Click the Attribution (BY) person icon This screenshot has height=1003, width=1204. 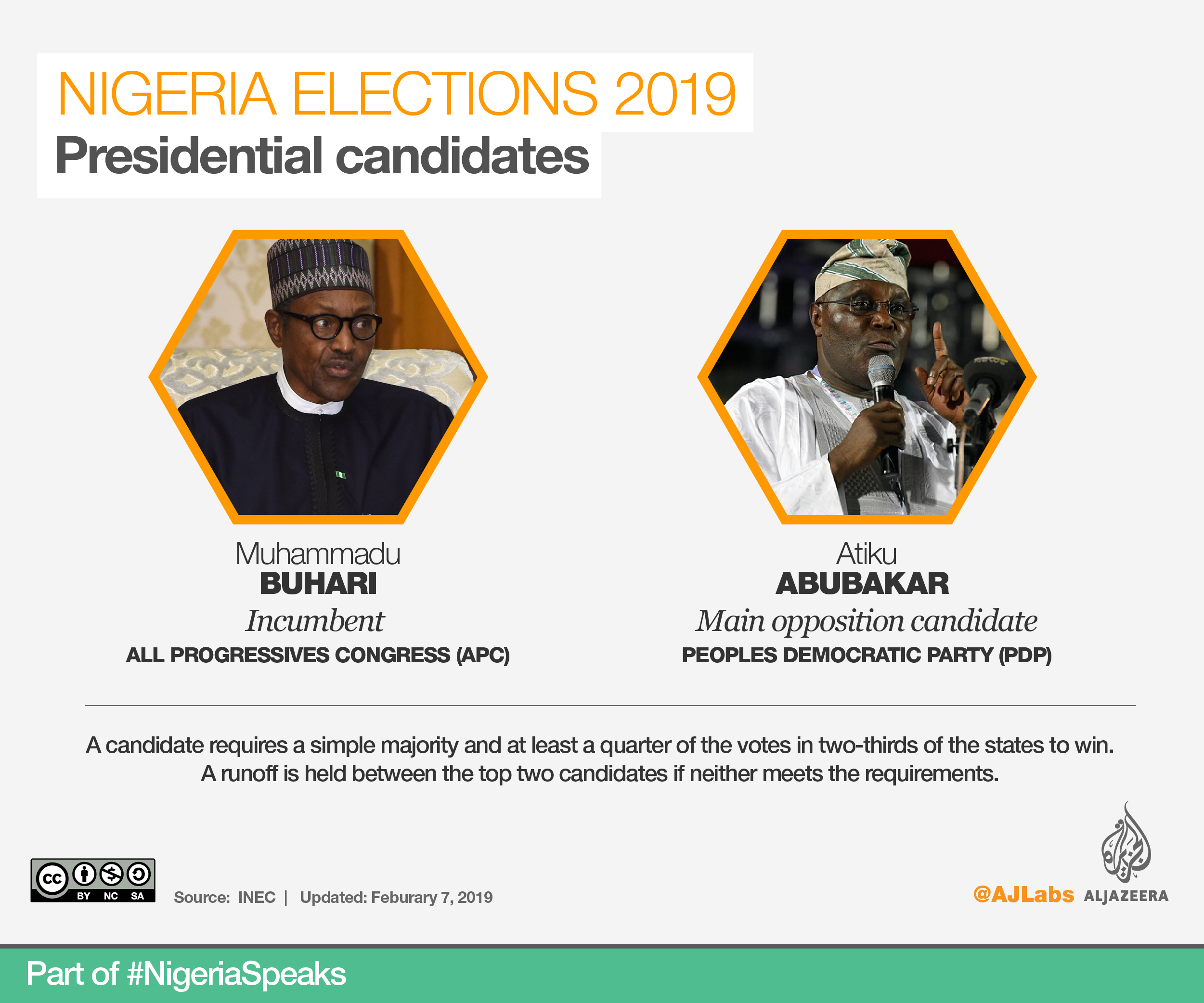[85, 874]
